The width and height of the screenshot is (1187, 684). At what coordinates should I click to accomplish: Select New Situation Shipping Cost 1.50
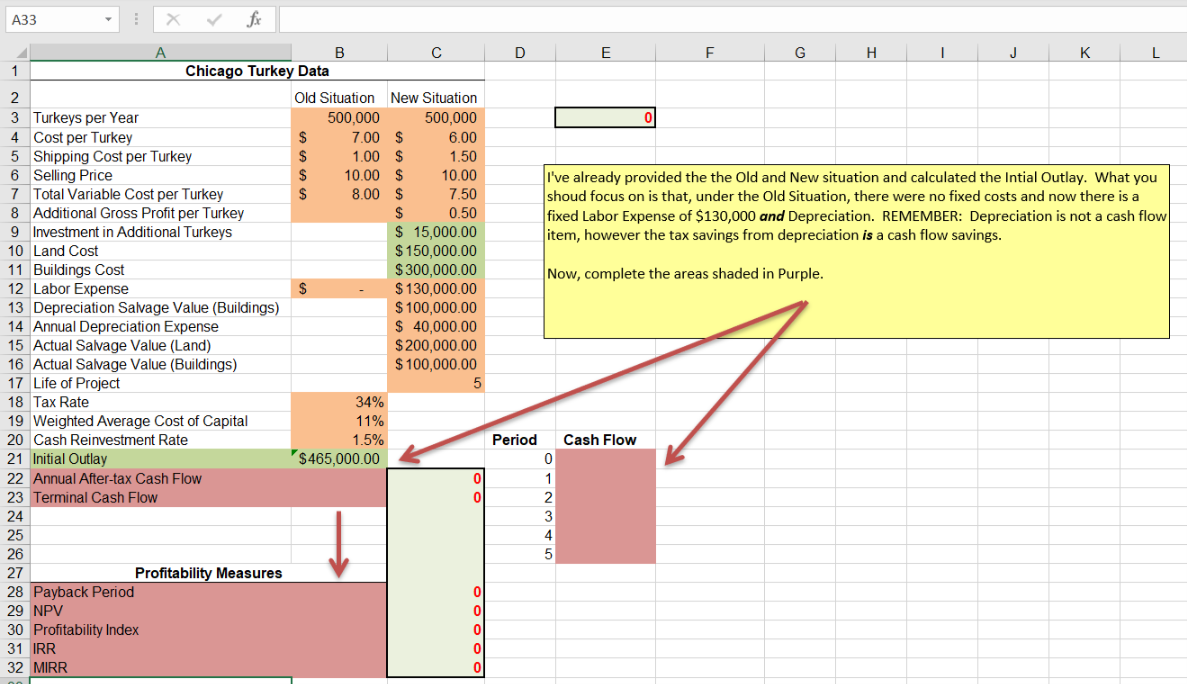pos(436,157)
